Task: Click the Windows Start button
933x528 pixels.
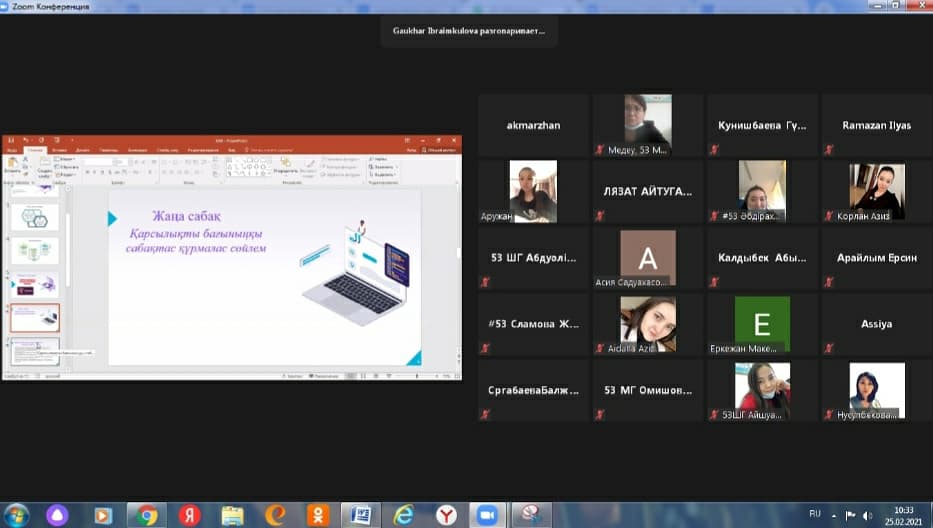Action: tap(16, 514)
